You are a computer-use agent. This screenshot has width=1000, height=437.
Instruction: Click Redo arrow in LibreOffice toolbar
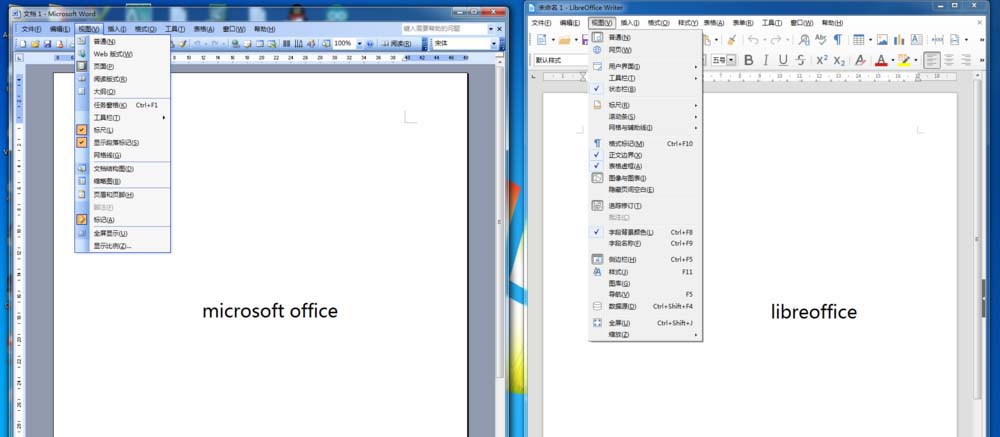tap(776, 40)
